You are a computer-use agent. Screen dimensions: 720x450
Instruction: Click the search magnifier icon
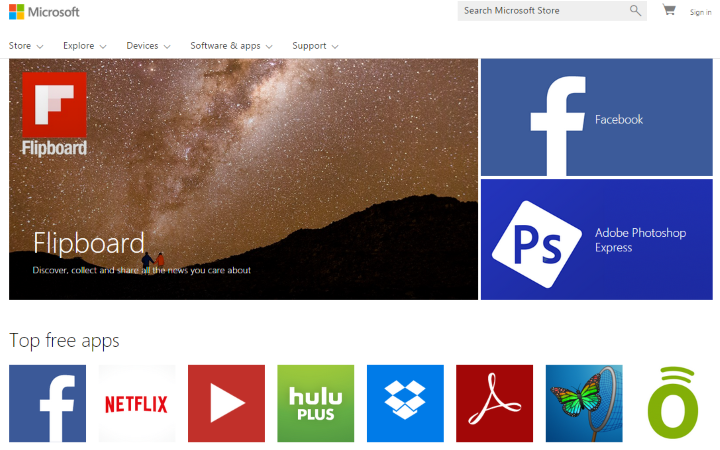pos(635,10)
